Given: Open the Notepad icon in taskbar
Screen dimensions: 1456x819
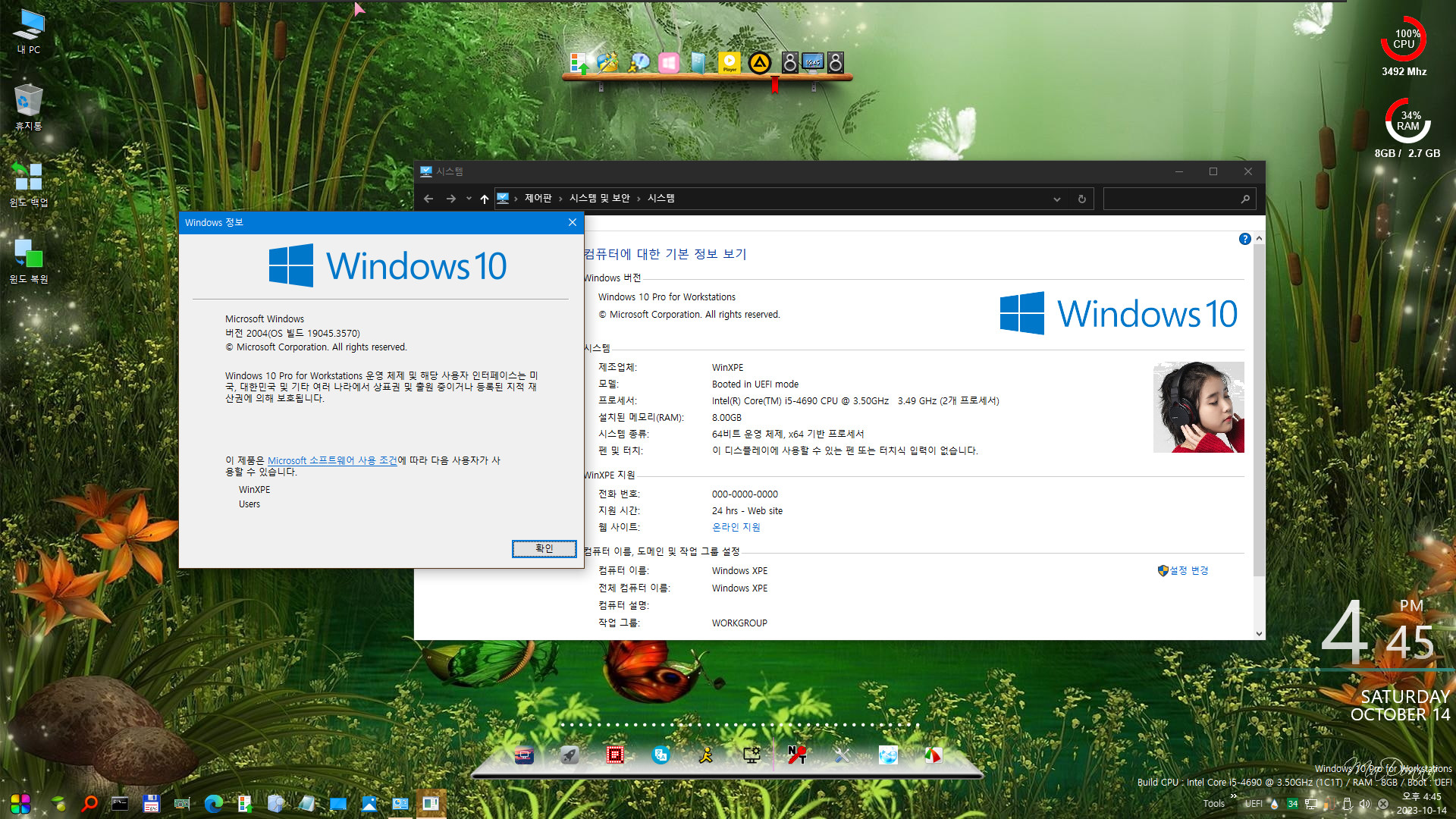Looking at the screenshot, I should [306, 803].
